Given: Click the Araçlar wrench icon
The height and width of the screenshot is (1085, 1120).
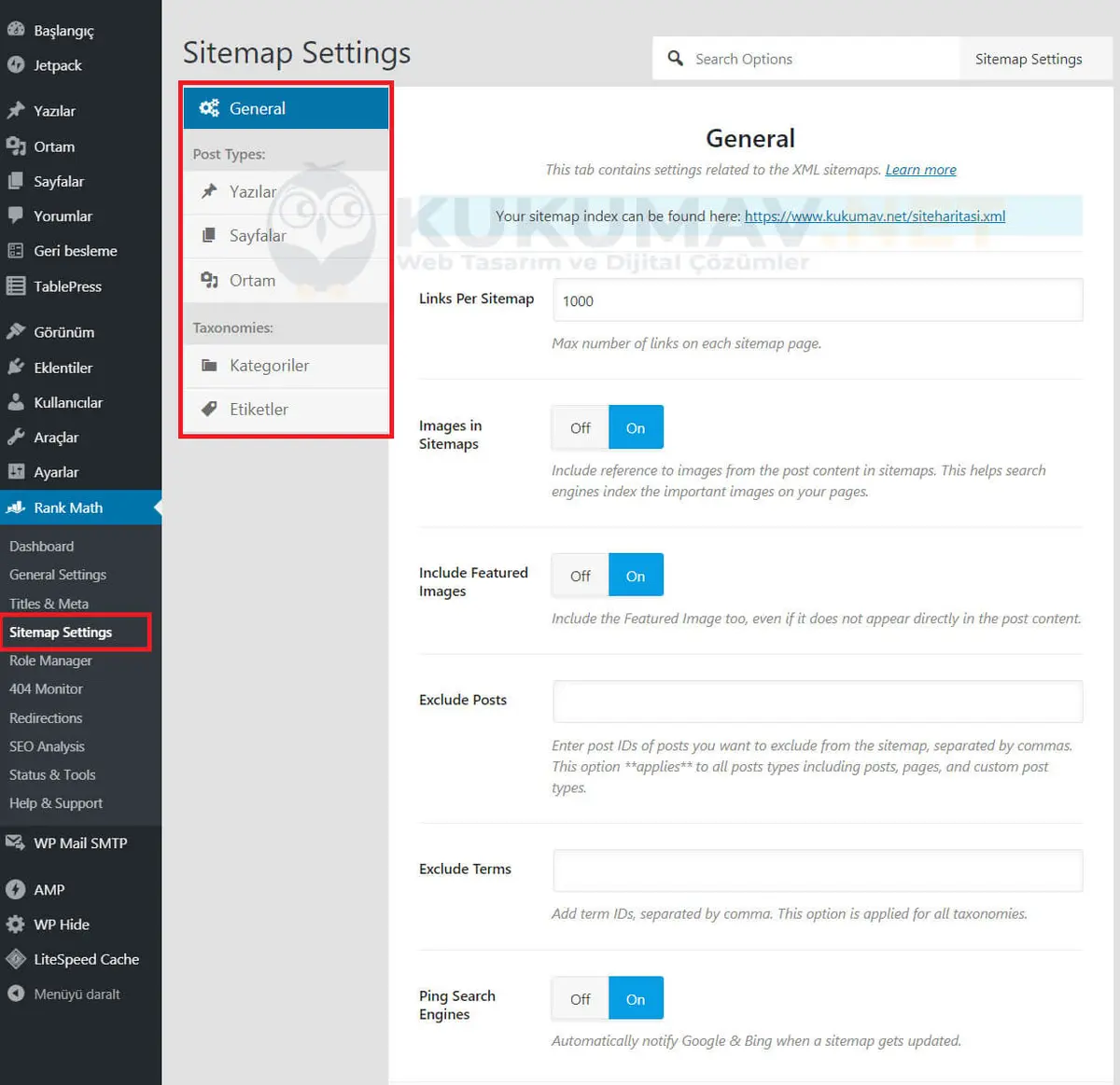Looking at the screenshot, I should click(16, 437).
